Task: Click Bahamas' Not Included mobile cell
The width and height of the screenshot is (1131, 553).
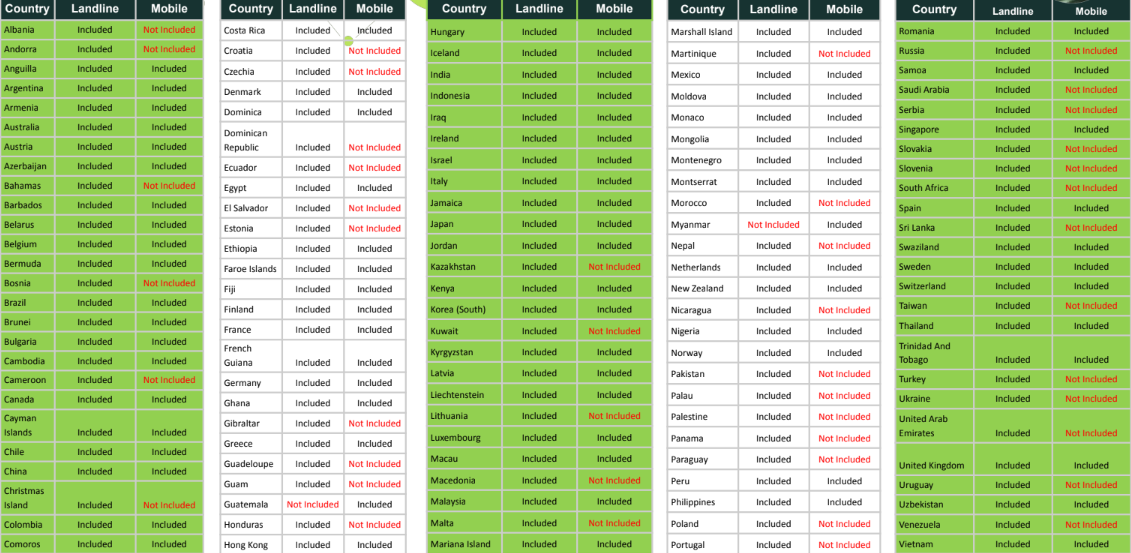Action: click(169, 186)
